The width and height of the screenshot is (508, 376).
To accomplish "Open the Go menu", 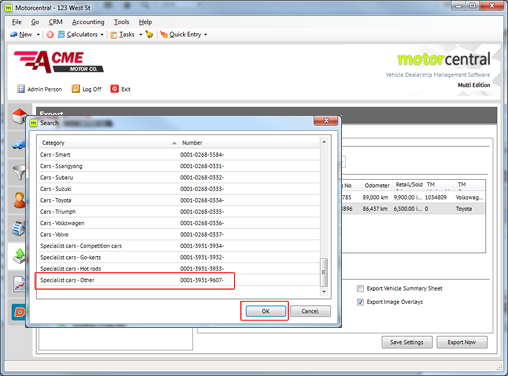I will (35, 22).
